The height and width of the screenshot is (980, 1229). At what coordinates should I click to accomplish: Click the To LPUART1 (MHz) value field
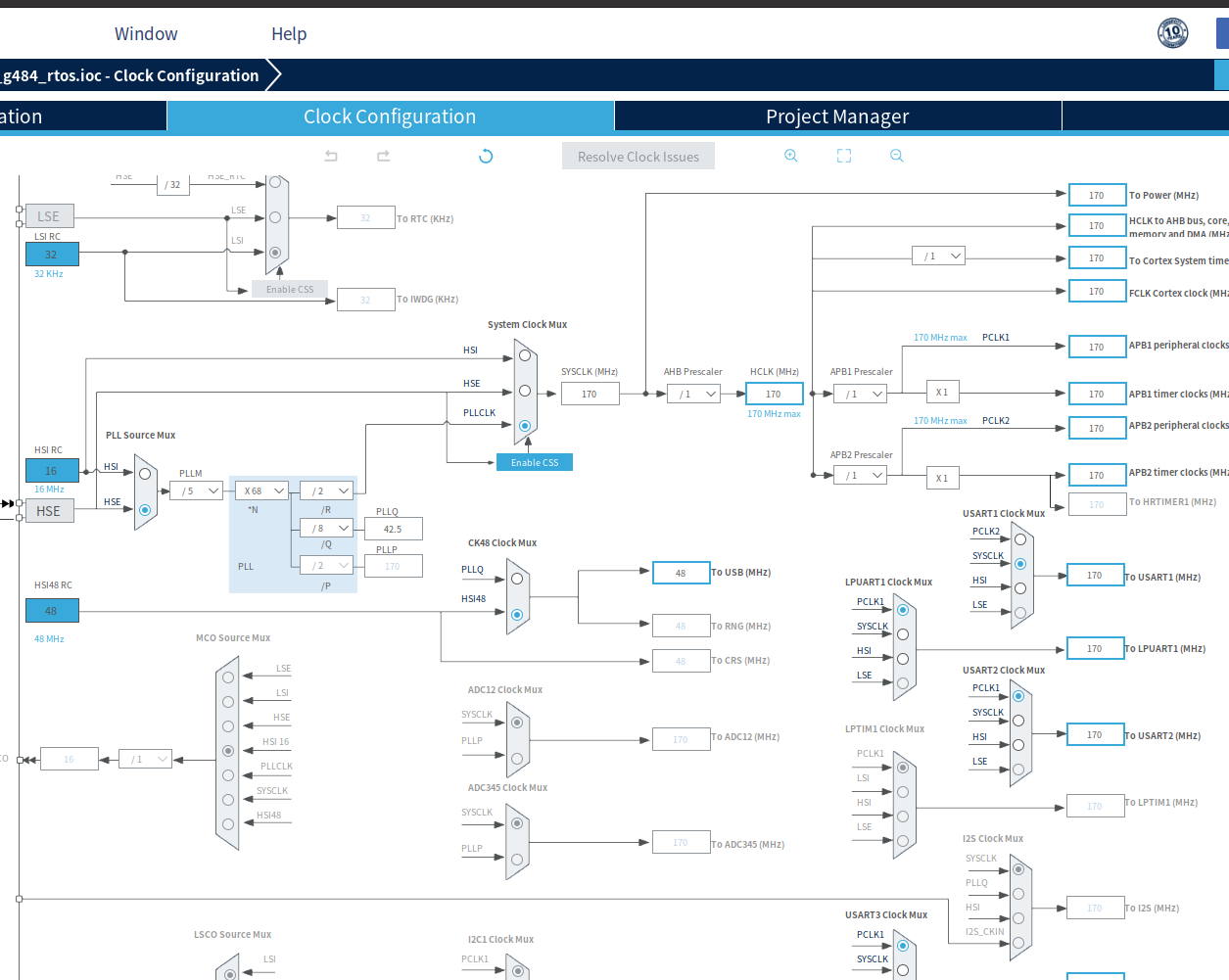1095,648
